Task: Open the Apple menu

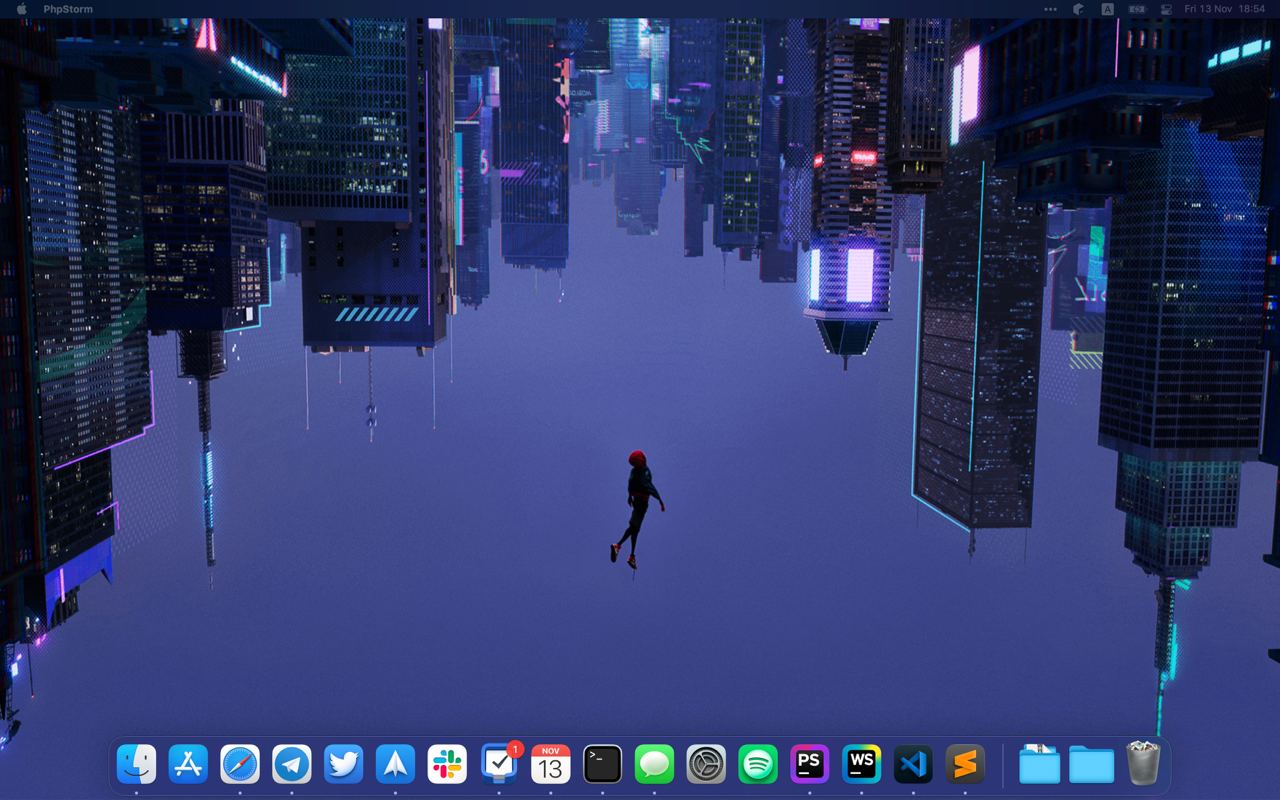Action: (x=22, y=8)
